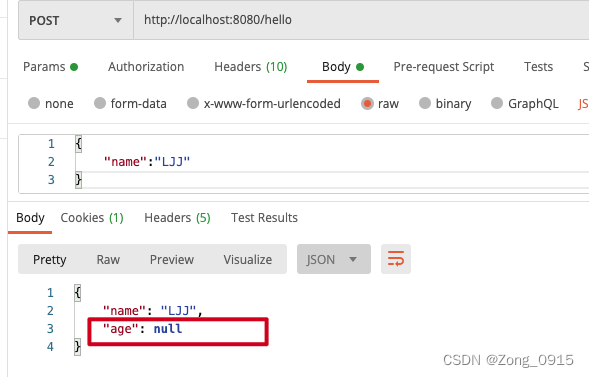Screen dimensions: 589x377
Task: Switch to the Tests tab
Action: [x=538, y=67]
